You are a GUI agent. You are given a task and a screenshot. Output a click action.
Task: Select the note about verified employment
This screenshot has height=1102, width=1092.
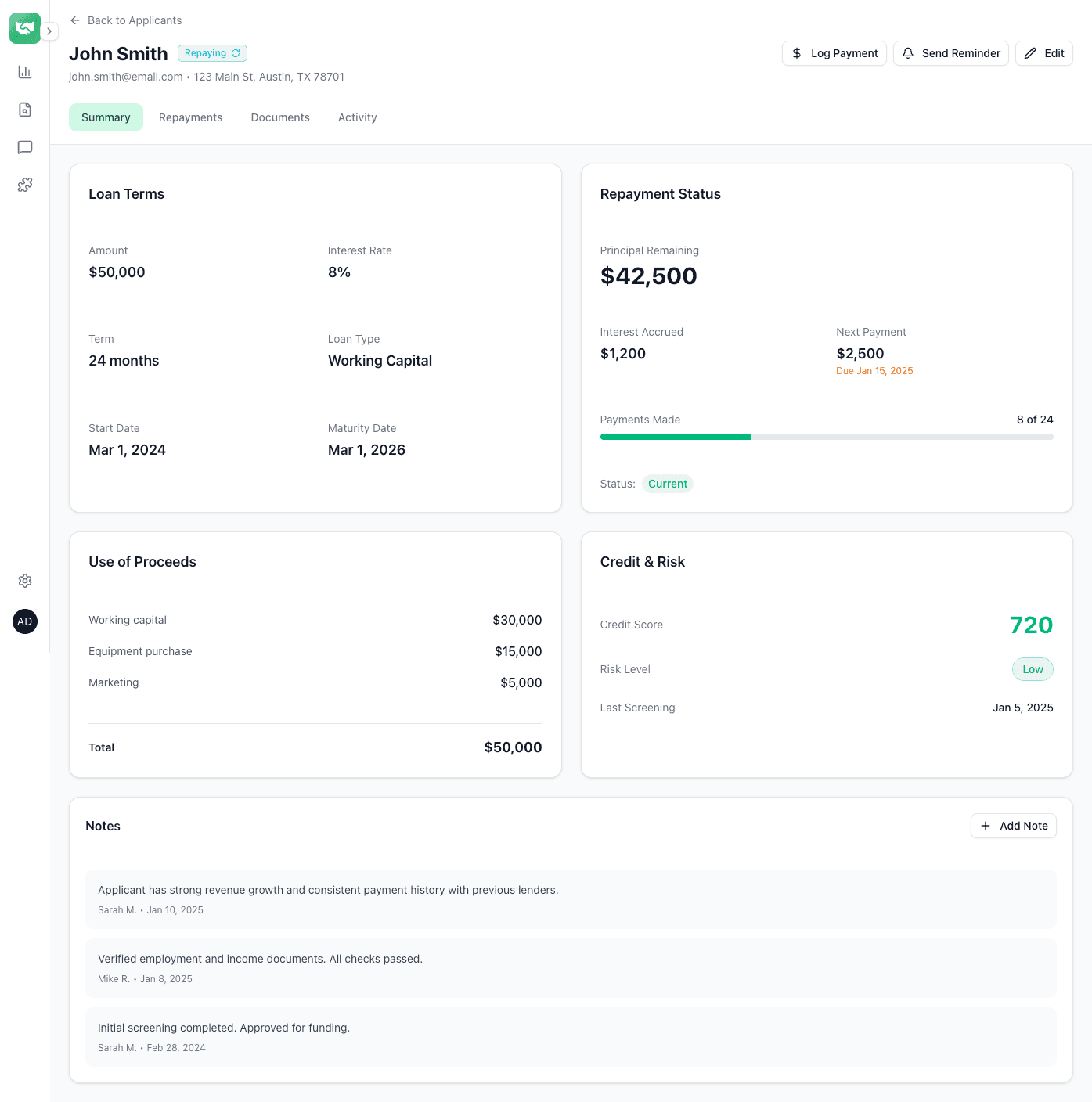(x=571, y=968)
